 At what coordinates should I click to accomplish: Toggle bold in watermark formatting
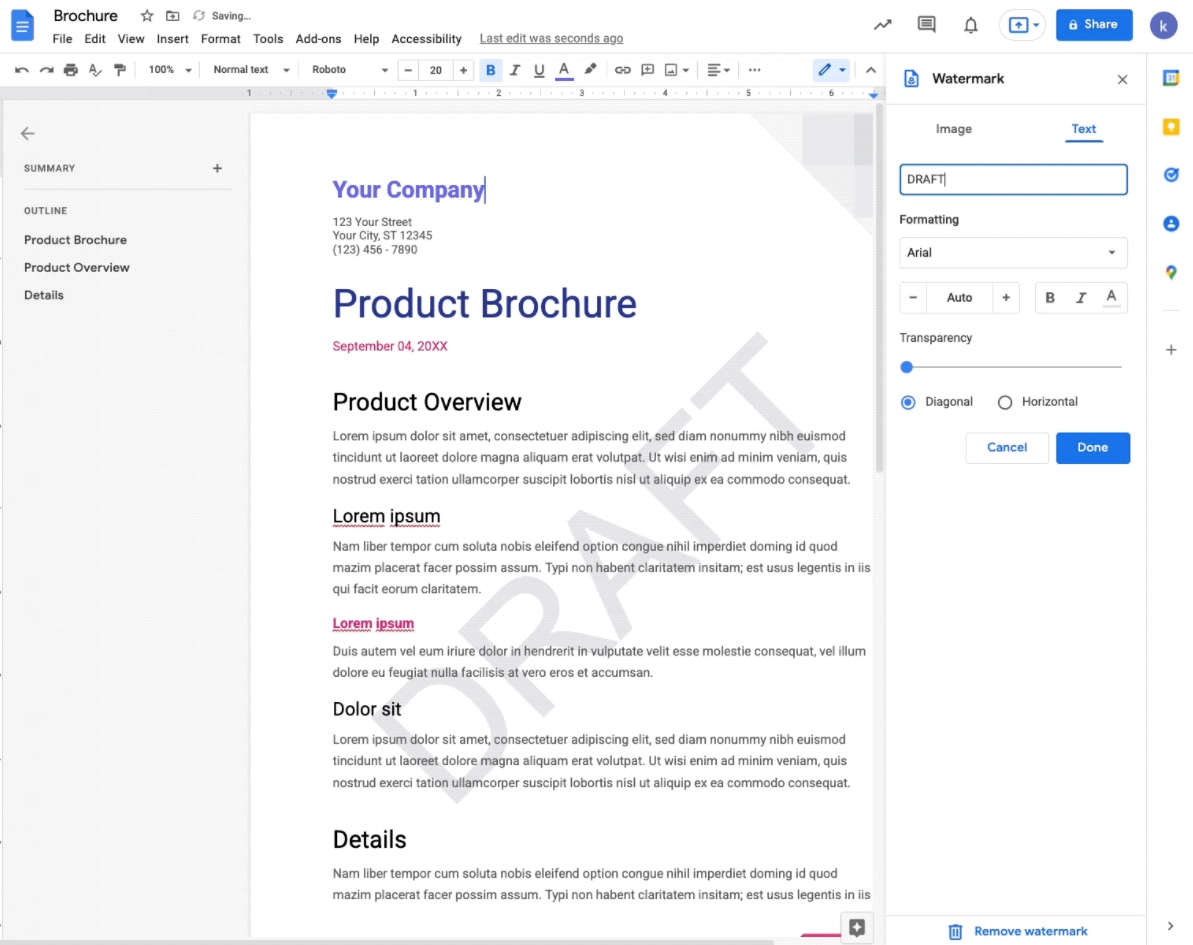pyautogui.click(x=1050, y=298)
